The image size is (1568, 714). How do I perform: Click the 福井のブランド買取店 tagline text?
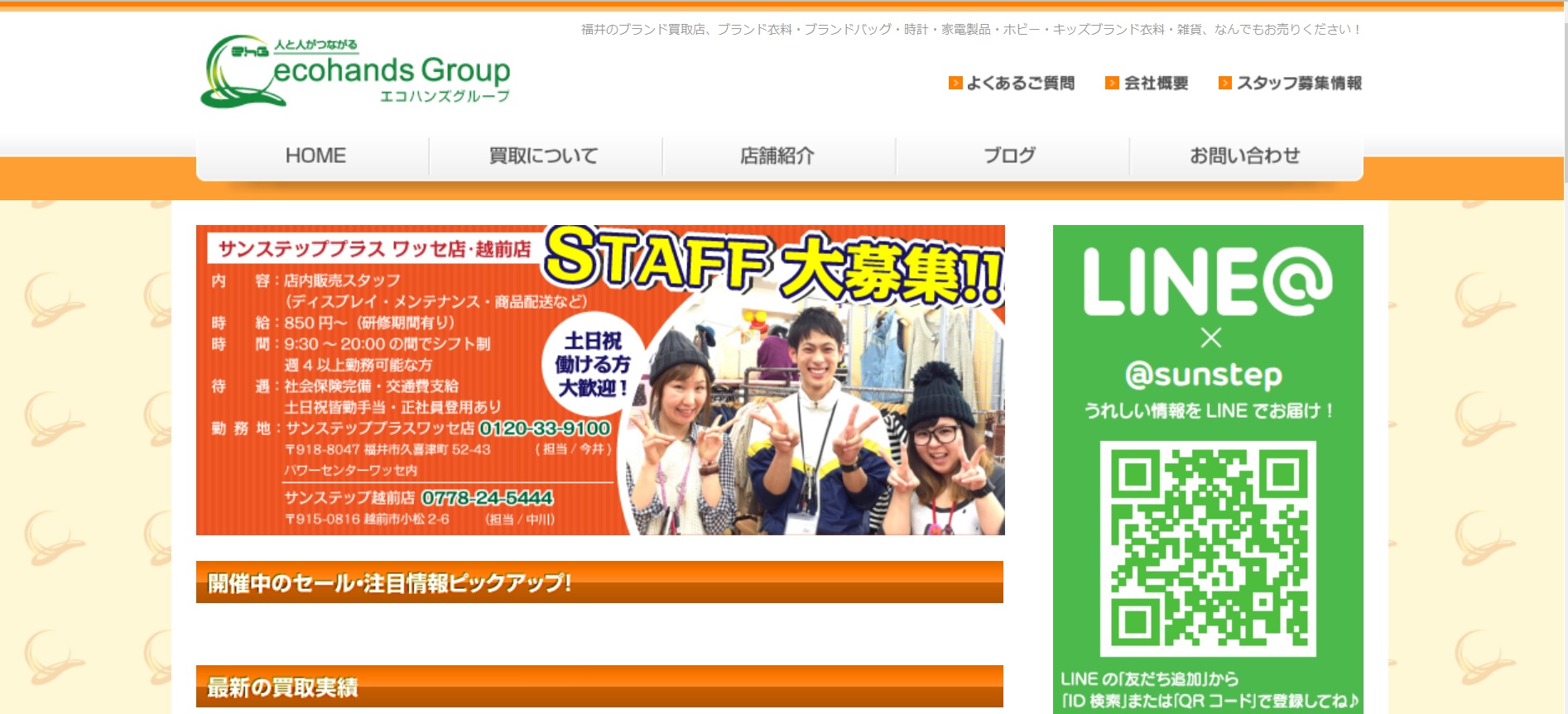point(970,29)
